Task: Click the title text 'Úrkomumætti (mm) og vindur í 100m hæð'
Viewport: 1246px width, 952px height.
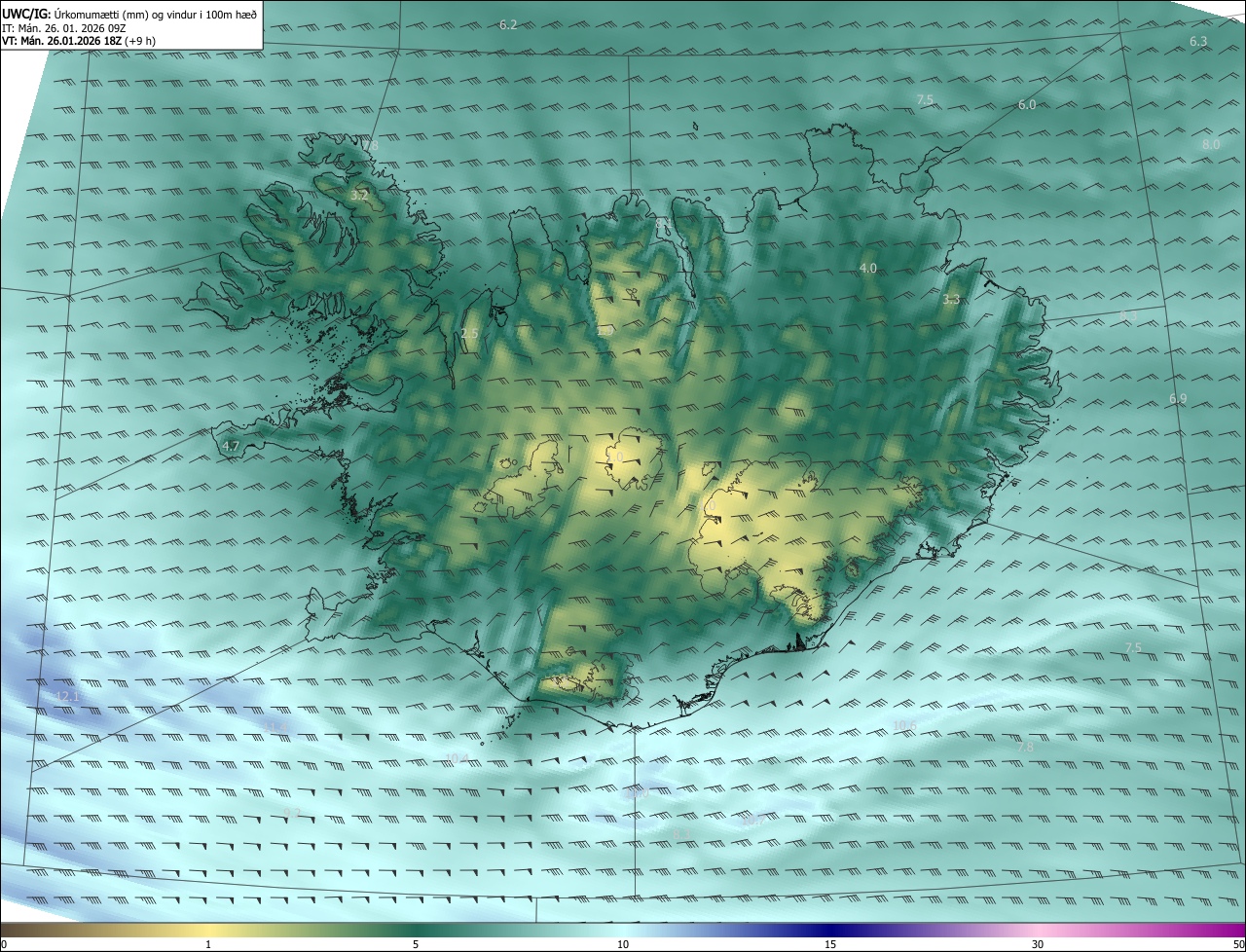Action: pyautogui.click(x=156, y=14)
